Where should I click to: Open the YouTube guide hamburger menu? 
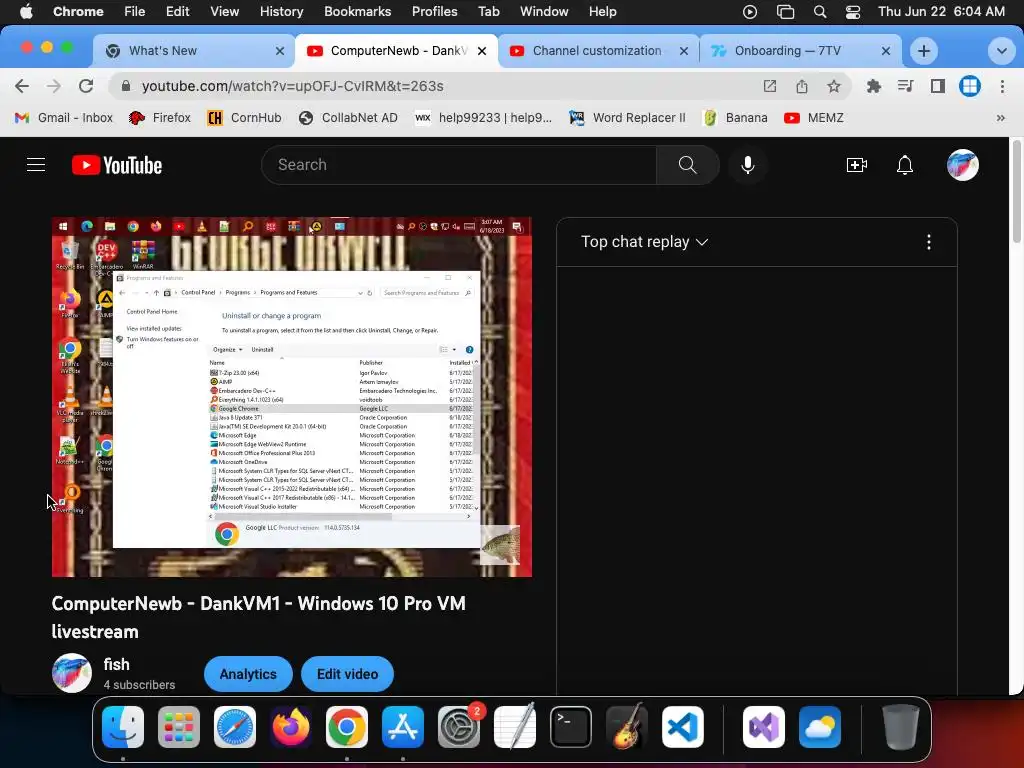pos(36,165)
